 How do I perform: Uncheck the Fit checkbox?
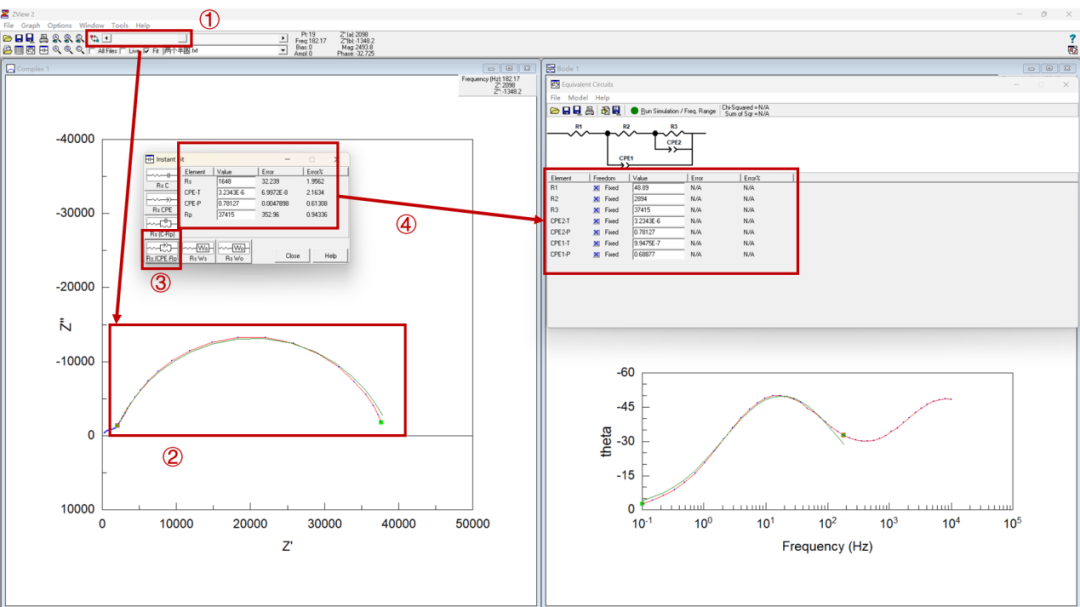click(147, 51)
